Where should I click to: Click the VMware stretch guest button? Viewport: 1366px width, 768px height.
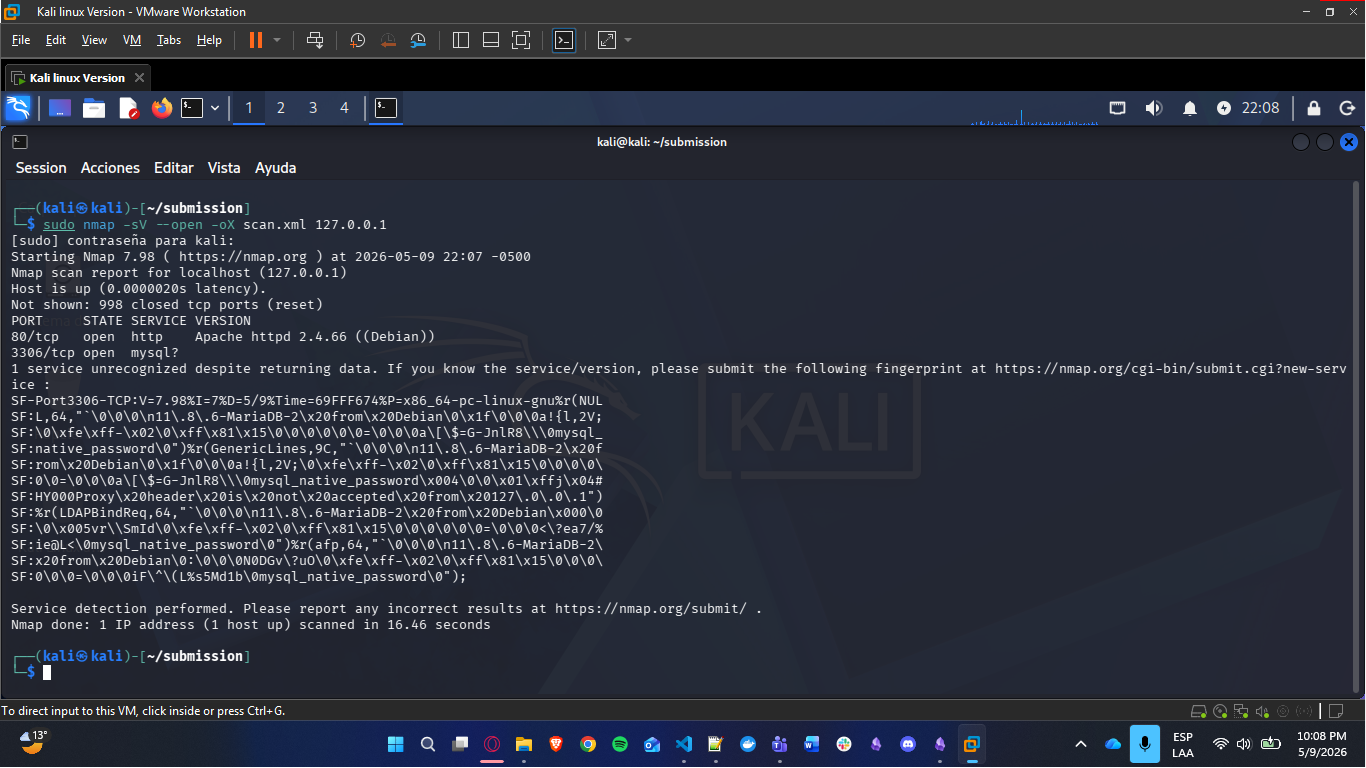[x=607, y=40]
